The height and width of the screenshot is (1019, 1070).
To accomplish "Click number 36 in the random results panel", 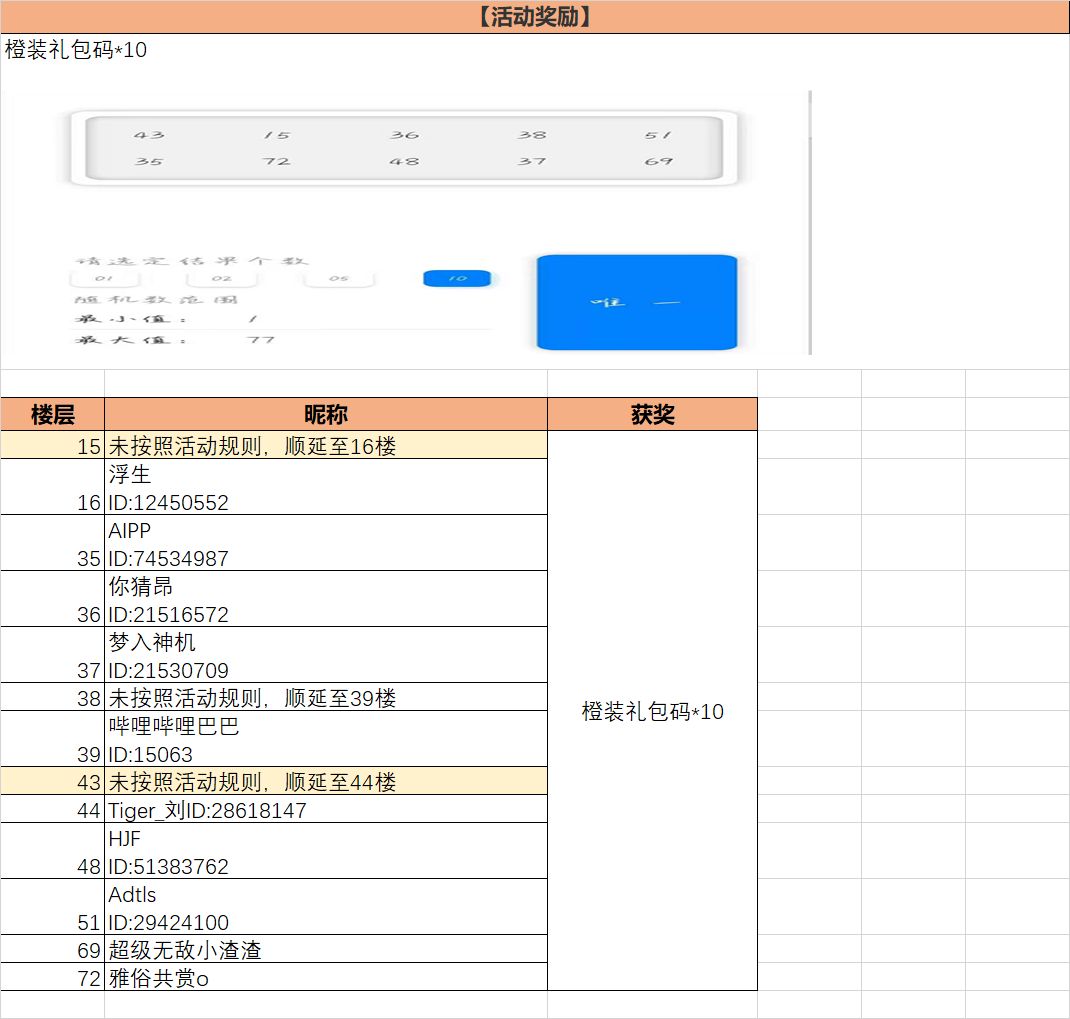I will click(404, 135).
